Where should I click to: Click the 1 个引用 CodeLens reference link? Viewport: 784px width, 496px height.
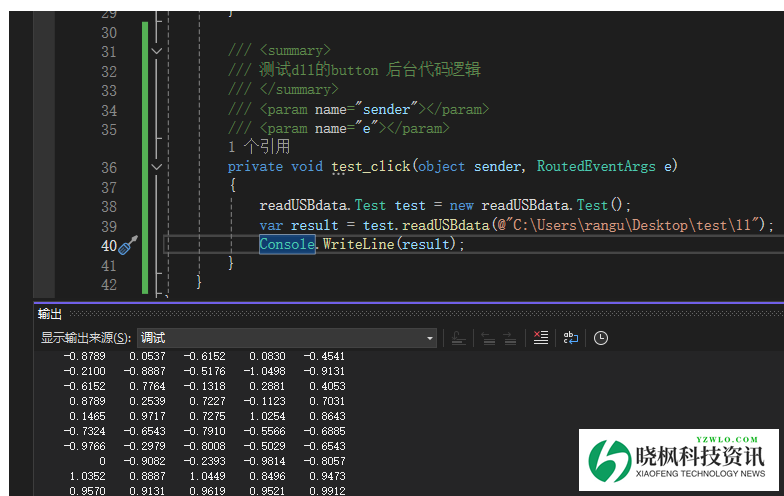tap(259, 147)
